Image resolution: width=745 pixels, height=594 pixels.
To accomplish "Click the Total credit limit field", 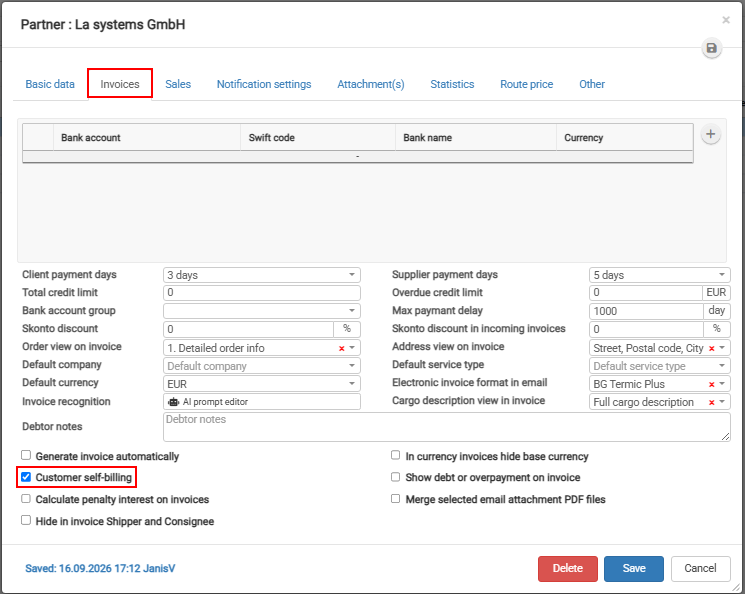I will click(x=262, y=293).
